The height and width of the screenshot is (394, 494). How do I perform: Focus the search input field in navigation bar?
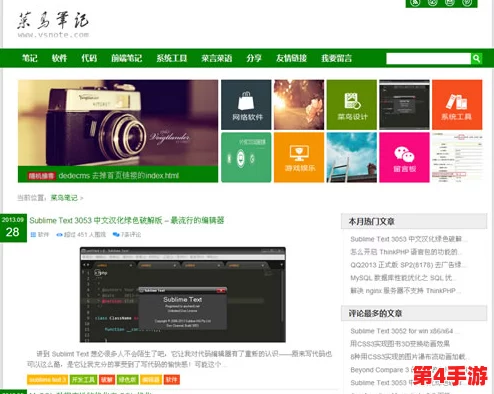(428, 59)
